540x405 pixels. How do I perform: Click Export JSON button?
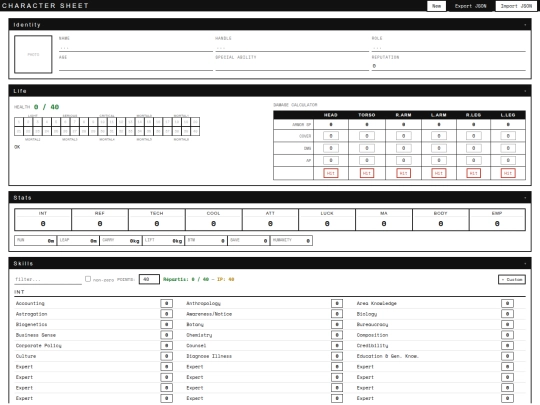tap(470, 6)
